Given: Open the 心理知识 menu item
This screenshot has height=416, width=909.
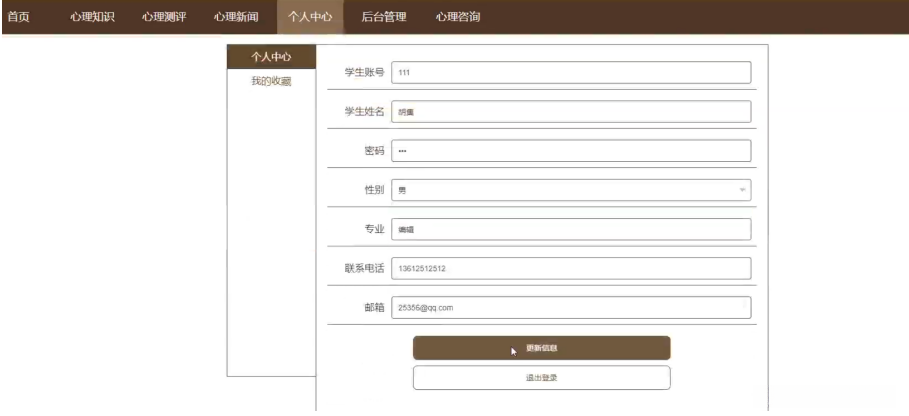Looking at the screenshot, I should click(92, 17).
